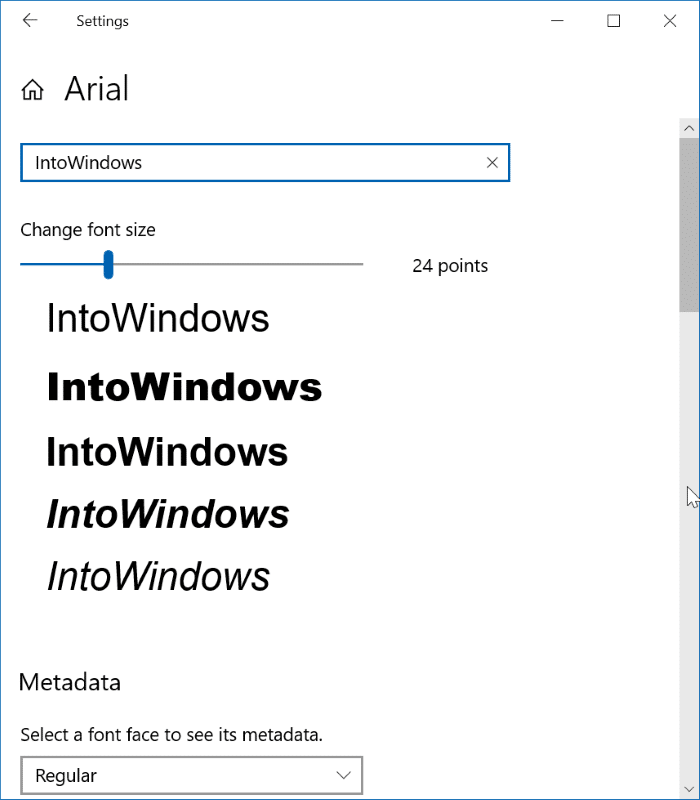This screenshot has height=800, width=700.
Task: Click the back arrow to return to Fonts list
Action: pyautogui.click(x=30, y=20)
